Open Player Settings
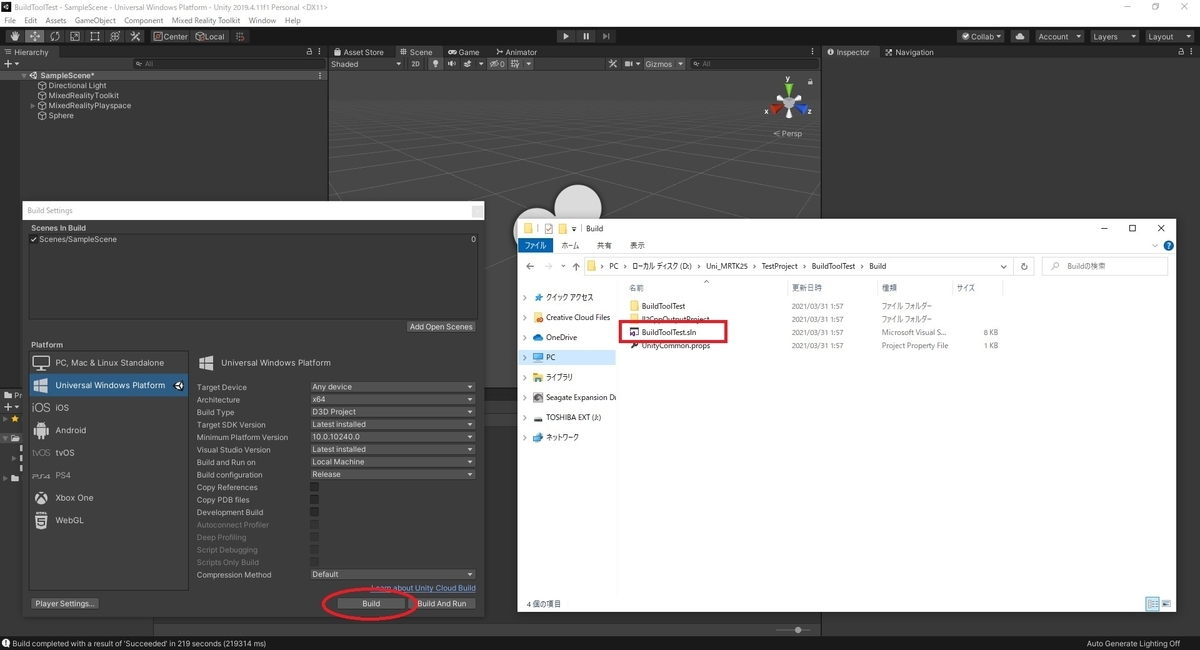The height and width of the screenshot is (650, 1200). click(65, 604)
